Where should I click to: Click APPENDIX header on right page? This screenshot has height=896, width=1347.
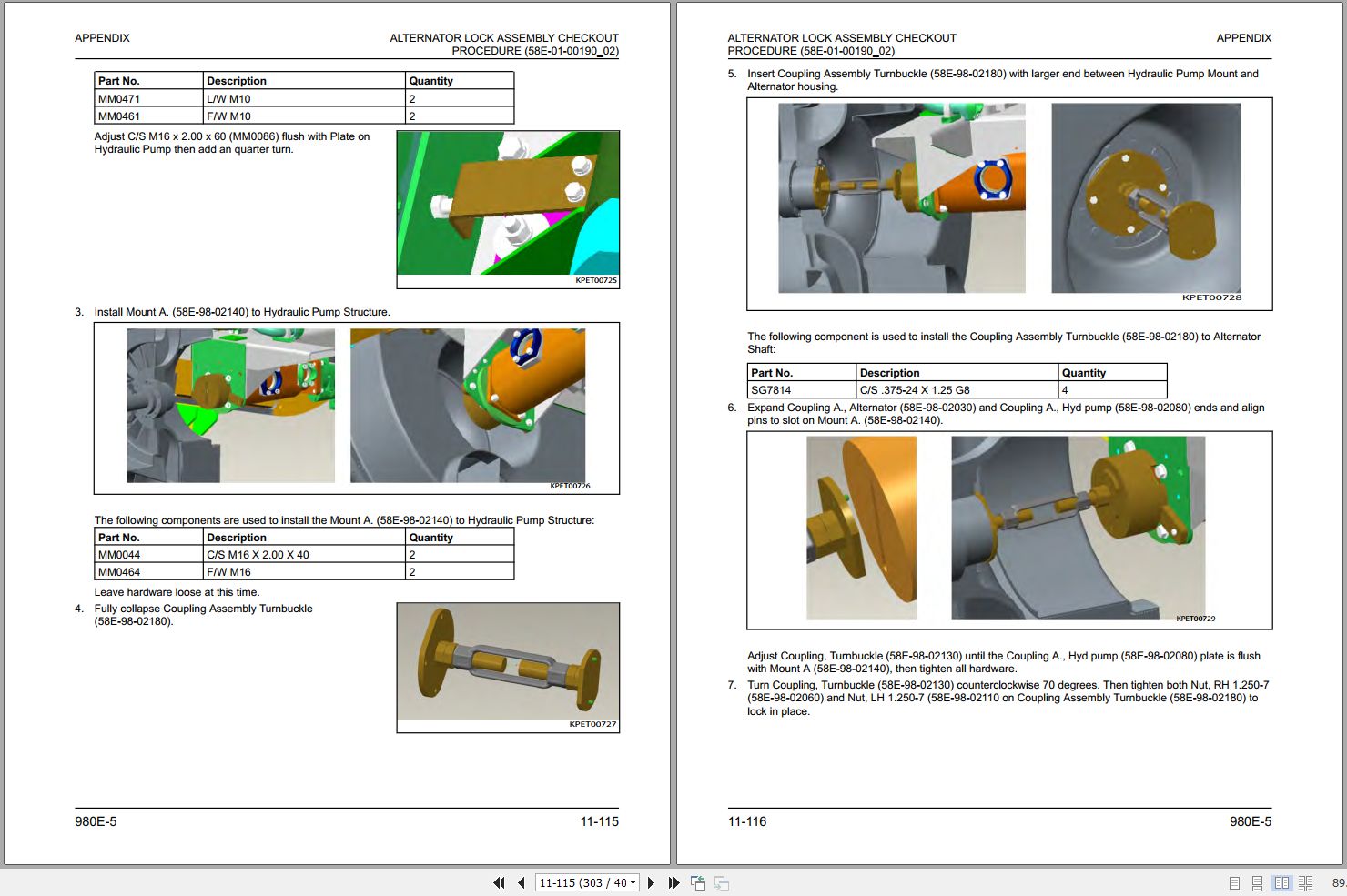click(x=1244, y=38)
